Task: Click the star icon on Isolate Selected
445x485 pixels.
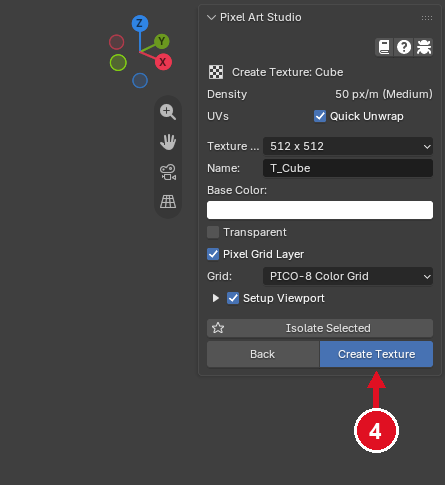Action: (218, 328)
